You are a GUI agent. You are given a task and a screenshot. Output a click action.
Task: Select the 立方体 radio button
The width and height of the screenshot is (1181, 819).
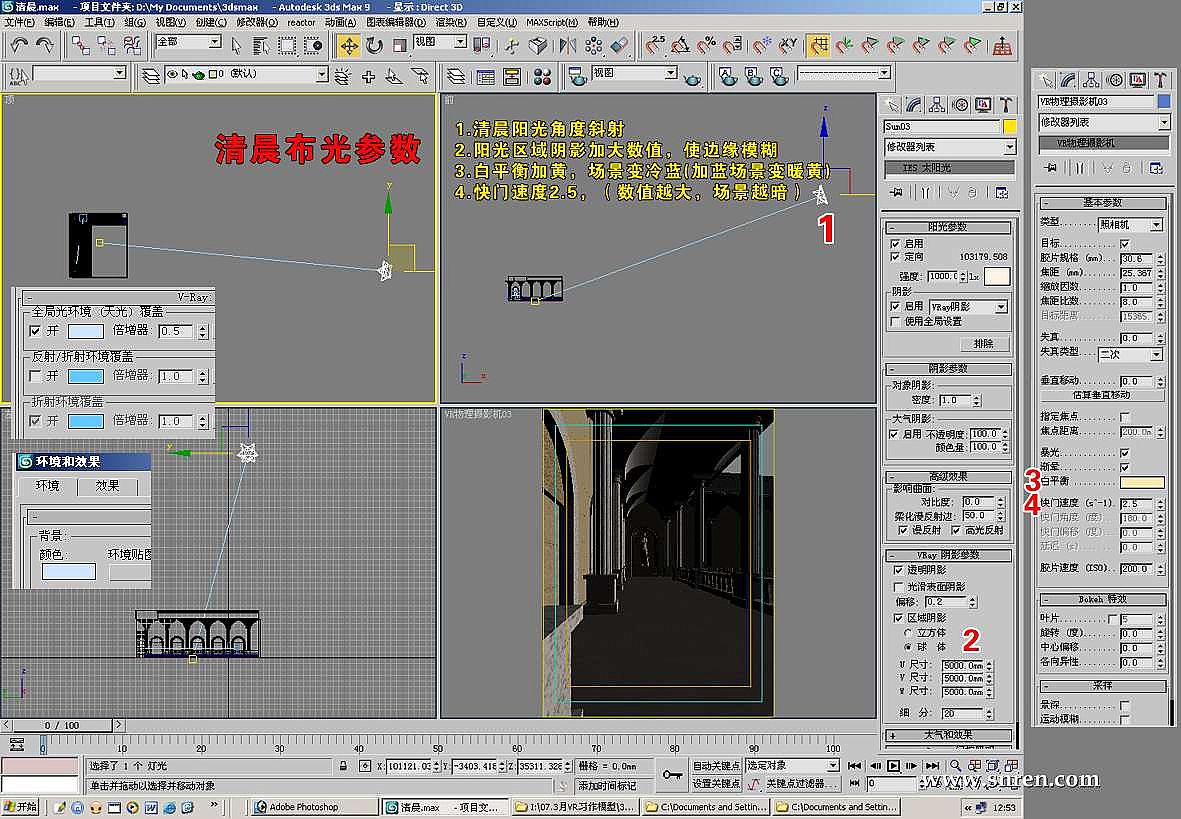[x=908, y=633]
